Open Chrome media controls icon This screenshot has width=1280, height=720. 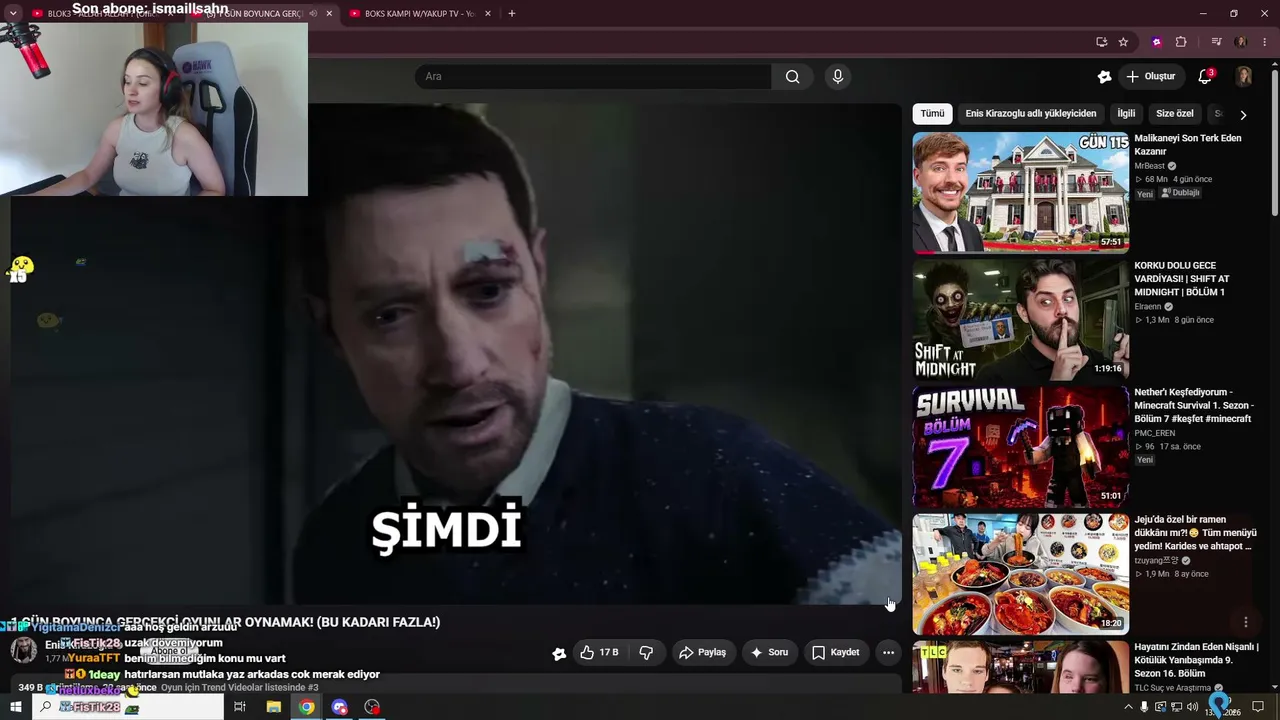(1216, 42)
